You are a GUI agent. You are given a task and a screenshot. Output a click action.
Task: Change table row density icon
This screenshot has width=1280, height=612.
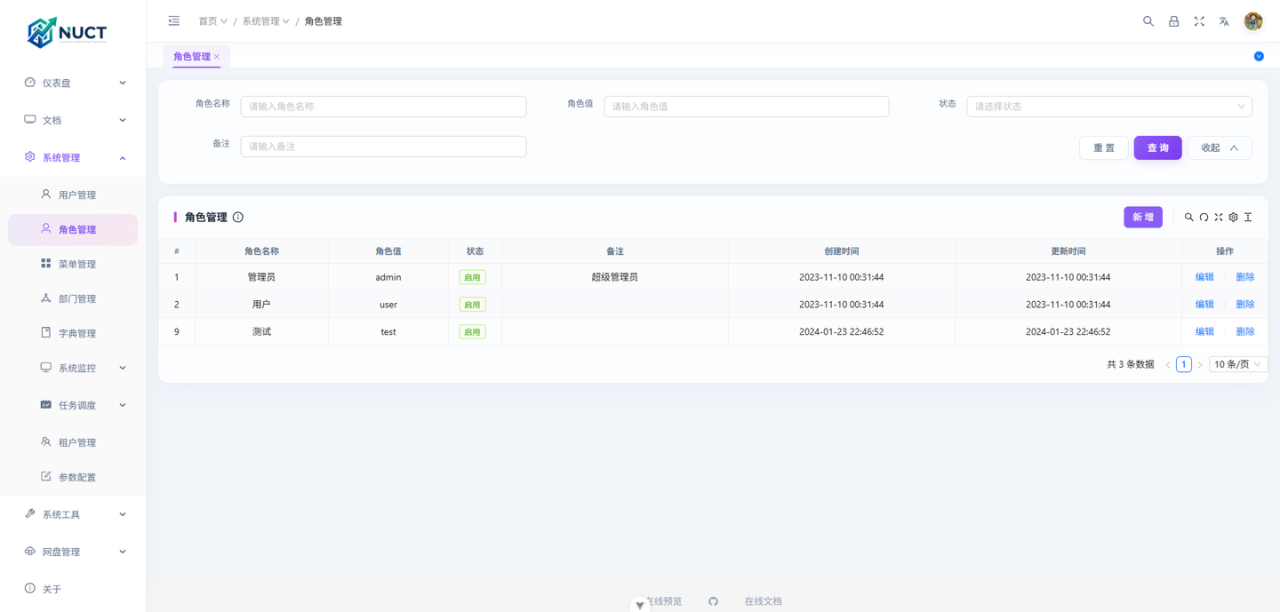tap(1248, 217)
